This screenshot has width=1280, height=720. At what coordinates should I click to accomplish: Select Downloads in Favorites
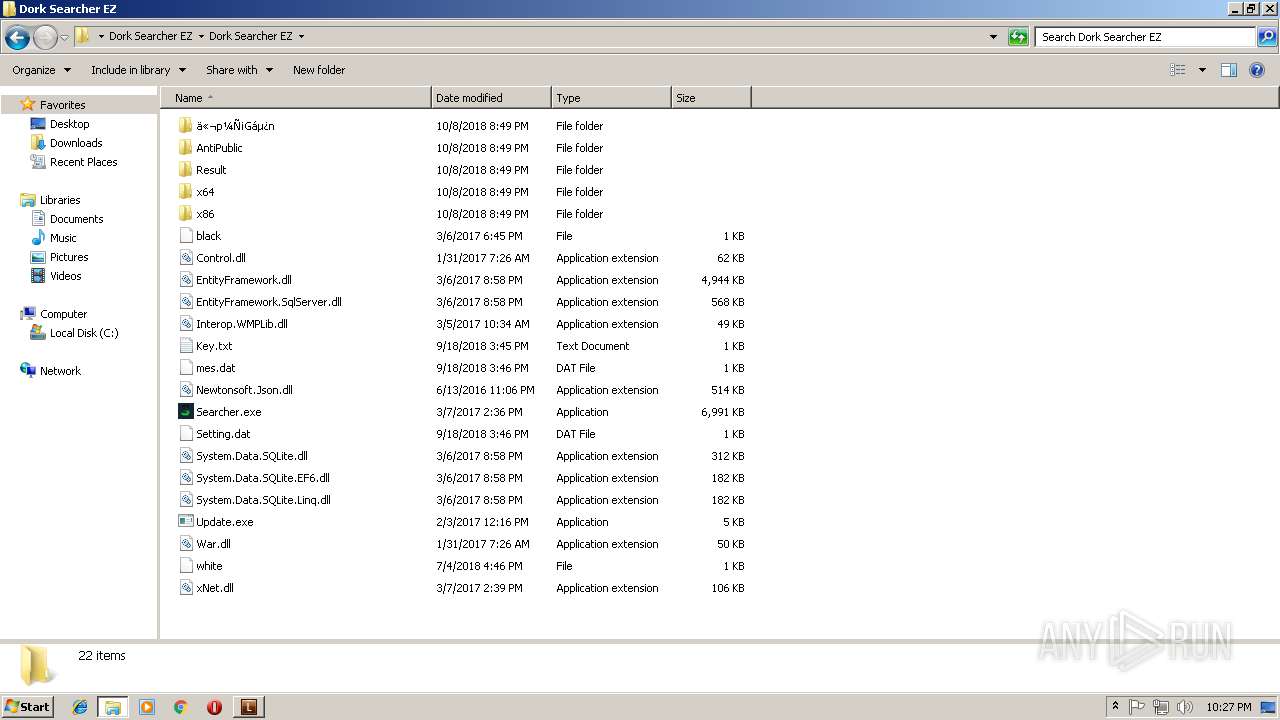pos(76,143)
